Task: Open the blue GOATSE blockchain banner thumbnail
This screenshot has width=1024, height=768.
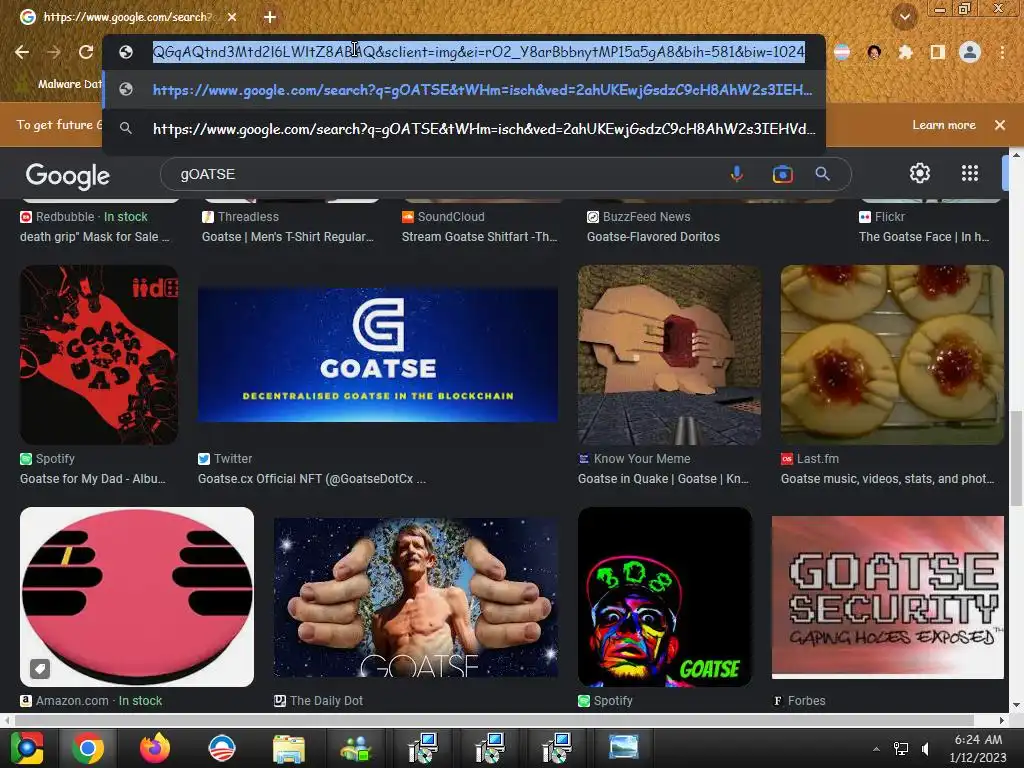Action: point(377,355)
